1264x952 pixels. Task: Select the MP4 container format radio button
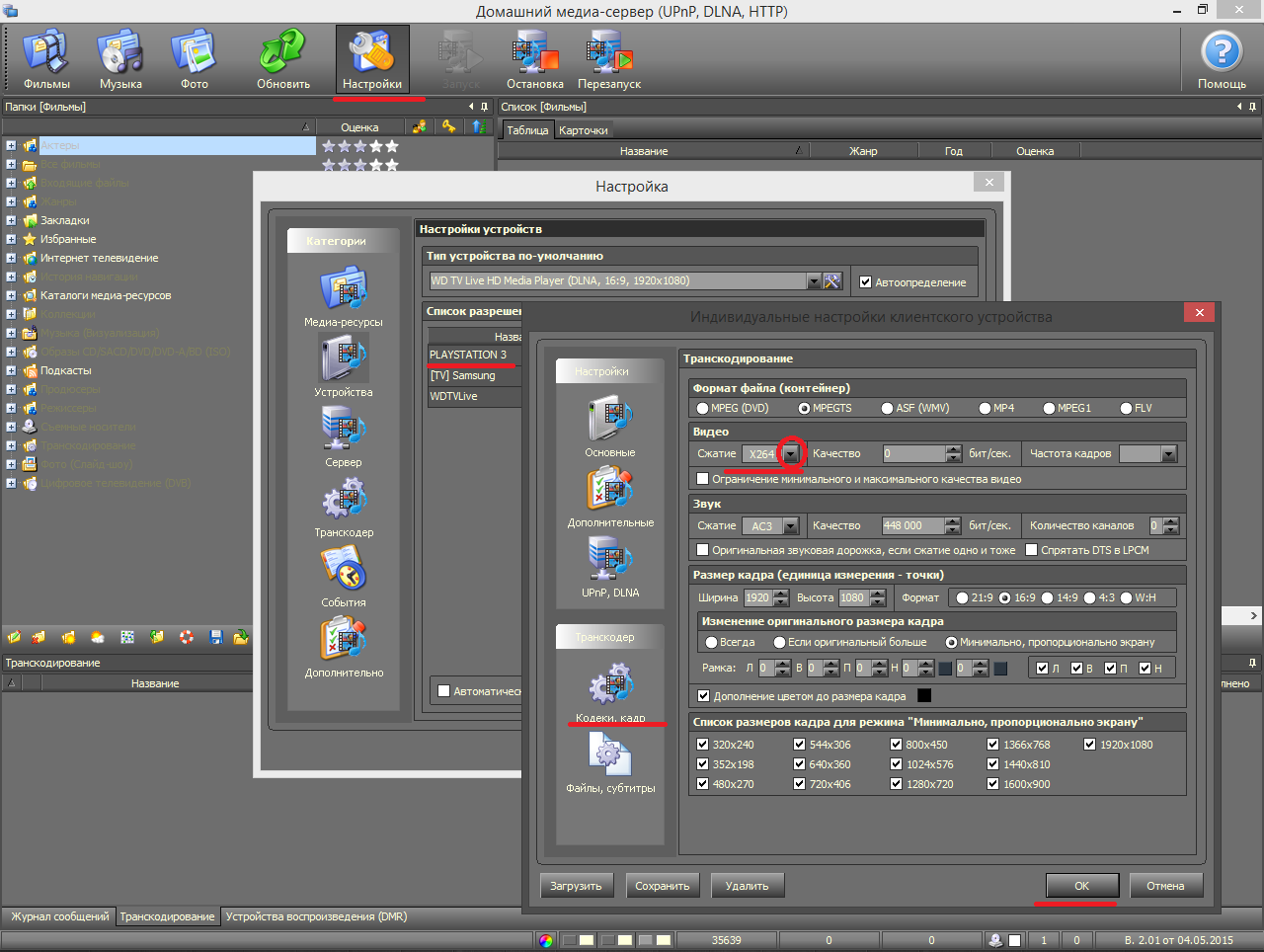click(986, 408)
